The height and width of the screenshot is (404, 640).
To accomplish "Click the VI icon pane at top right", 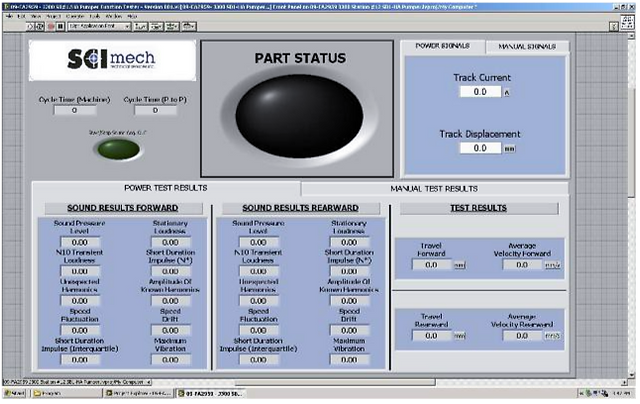I will click(628, 22).
